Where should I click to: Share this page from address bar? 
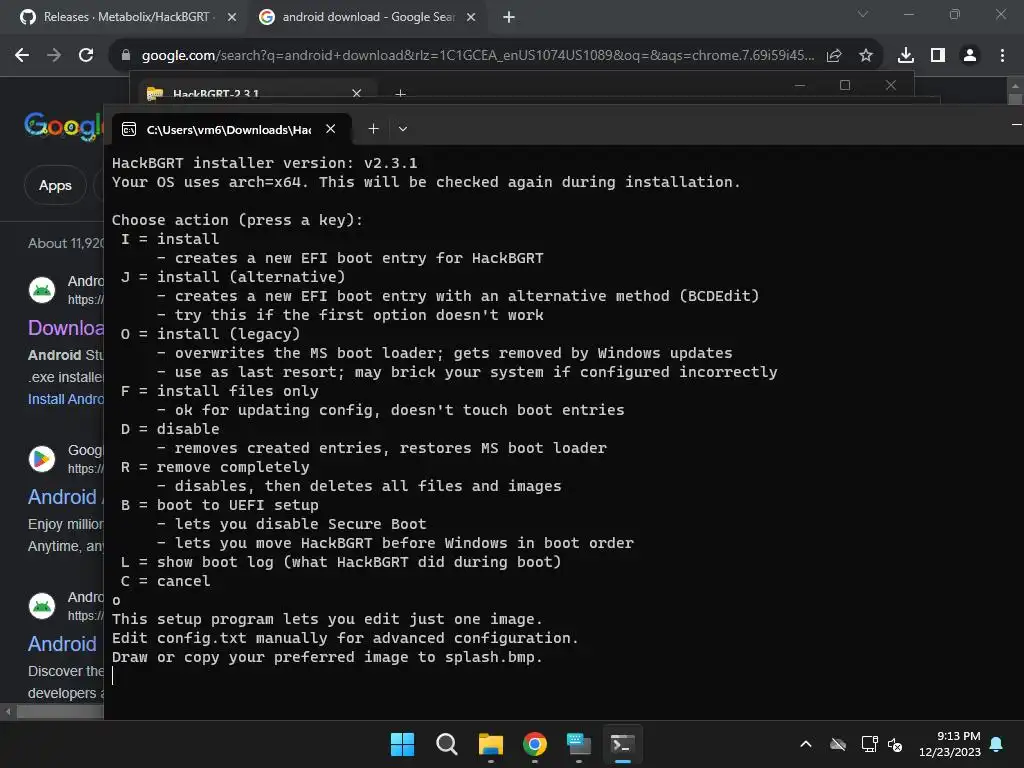point(834,56)
